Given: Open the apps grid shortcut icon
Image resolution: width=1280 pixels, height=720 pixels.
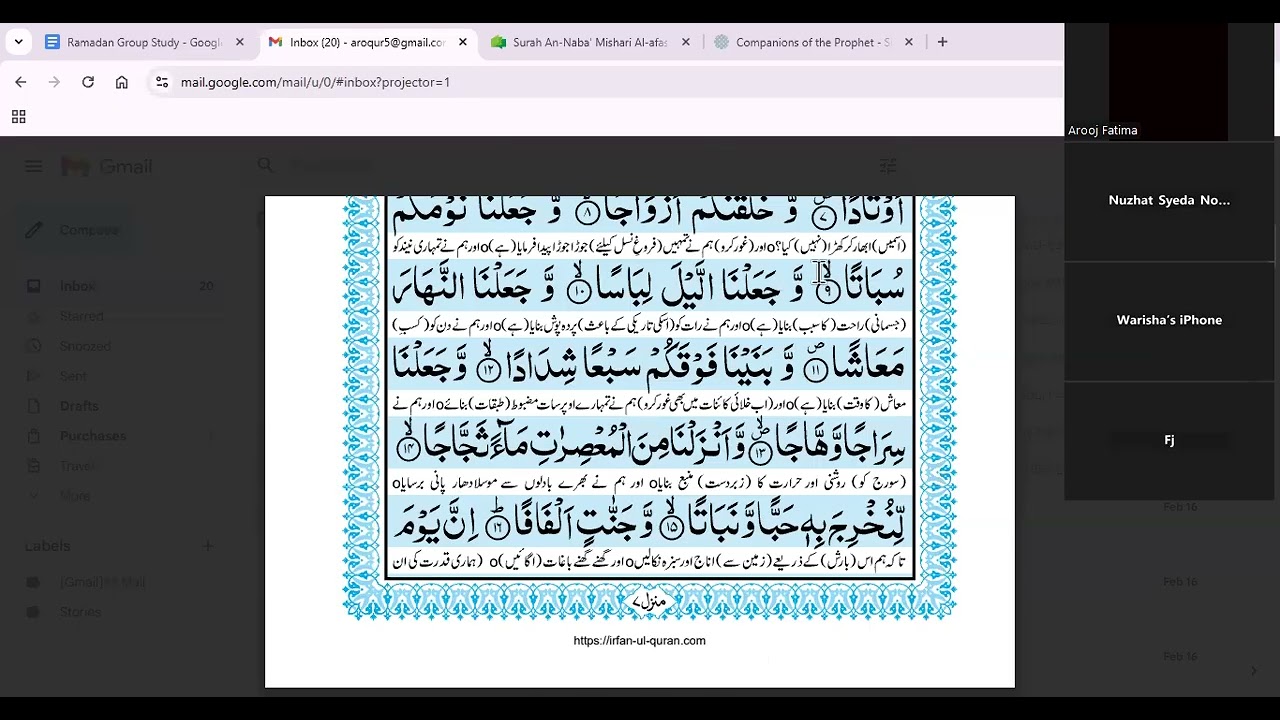Looking at the screenshot, I should click(x=18, y=117).
